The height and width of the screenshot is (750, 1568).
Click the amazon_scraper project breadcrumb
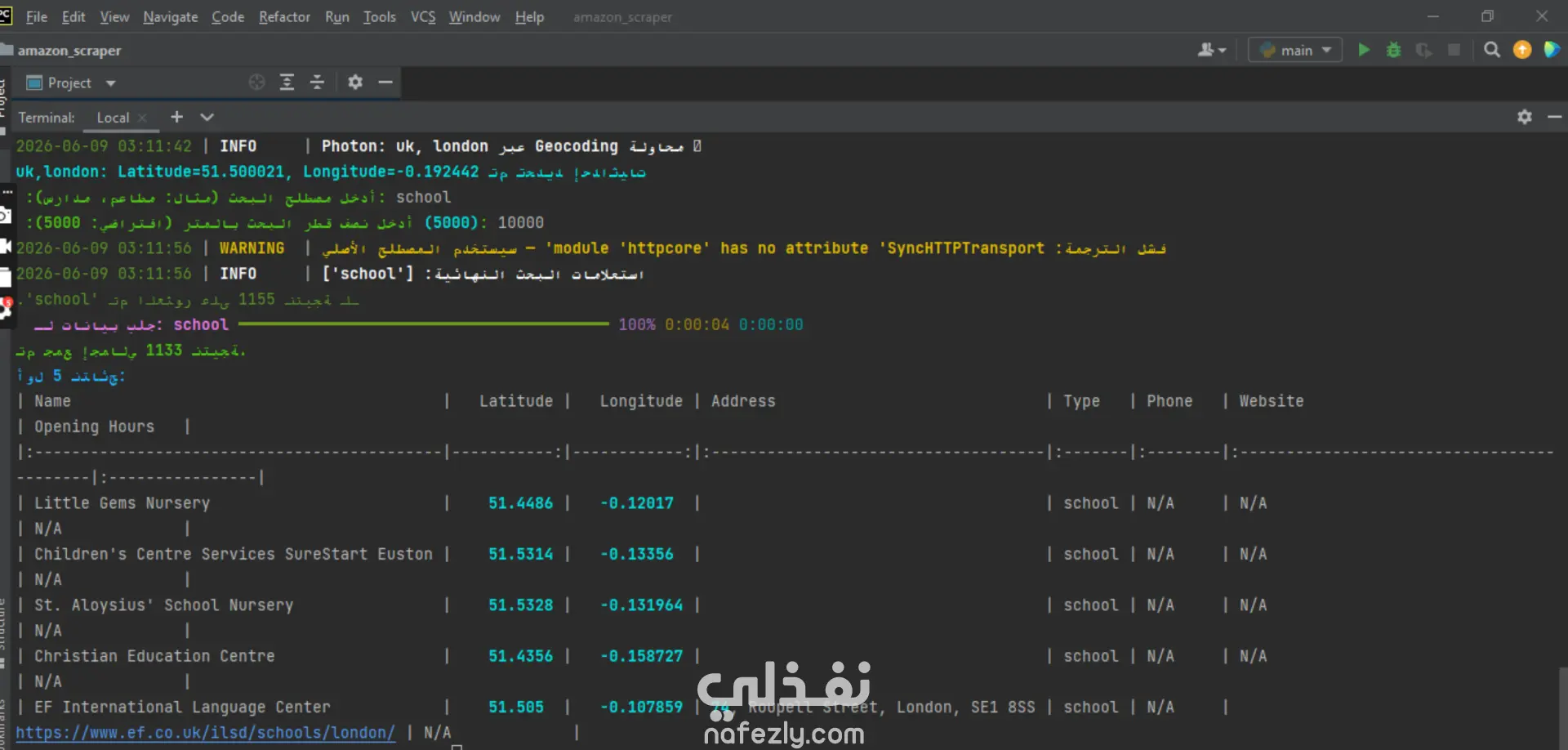click(69, 50)
